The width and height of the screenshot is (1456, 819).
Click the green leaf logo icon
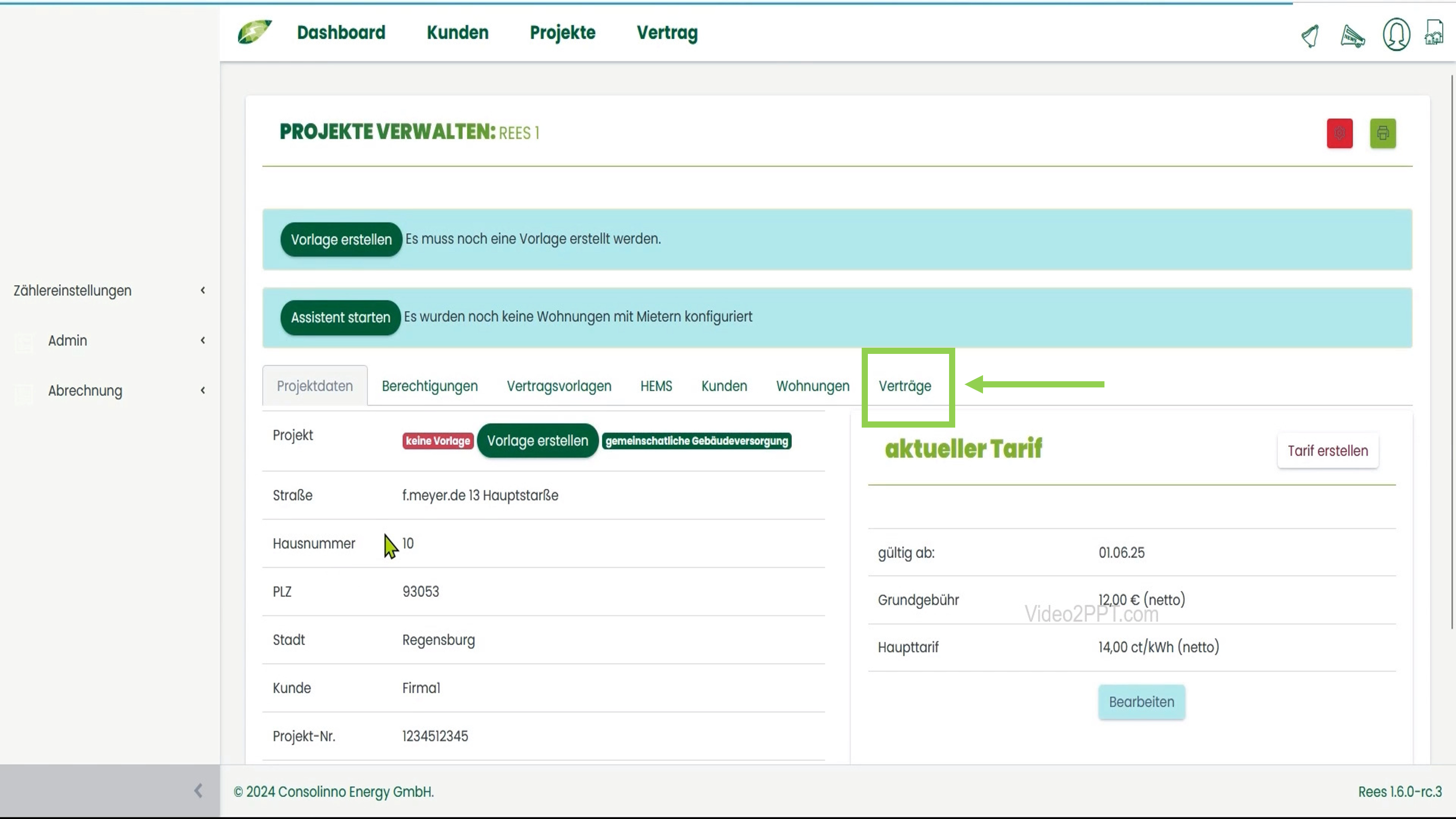coord(254,32)
